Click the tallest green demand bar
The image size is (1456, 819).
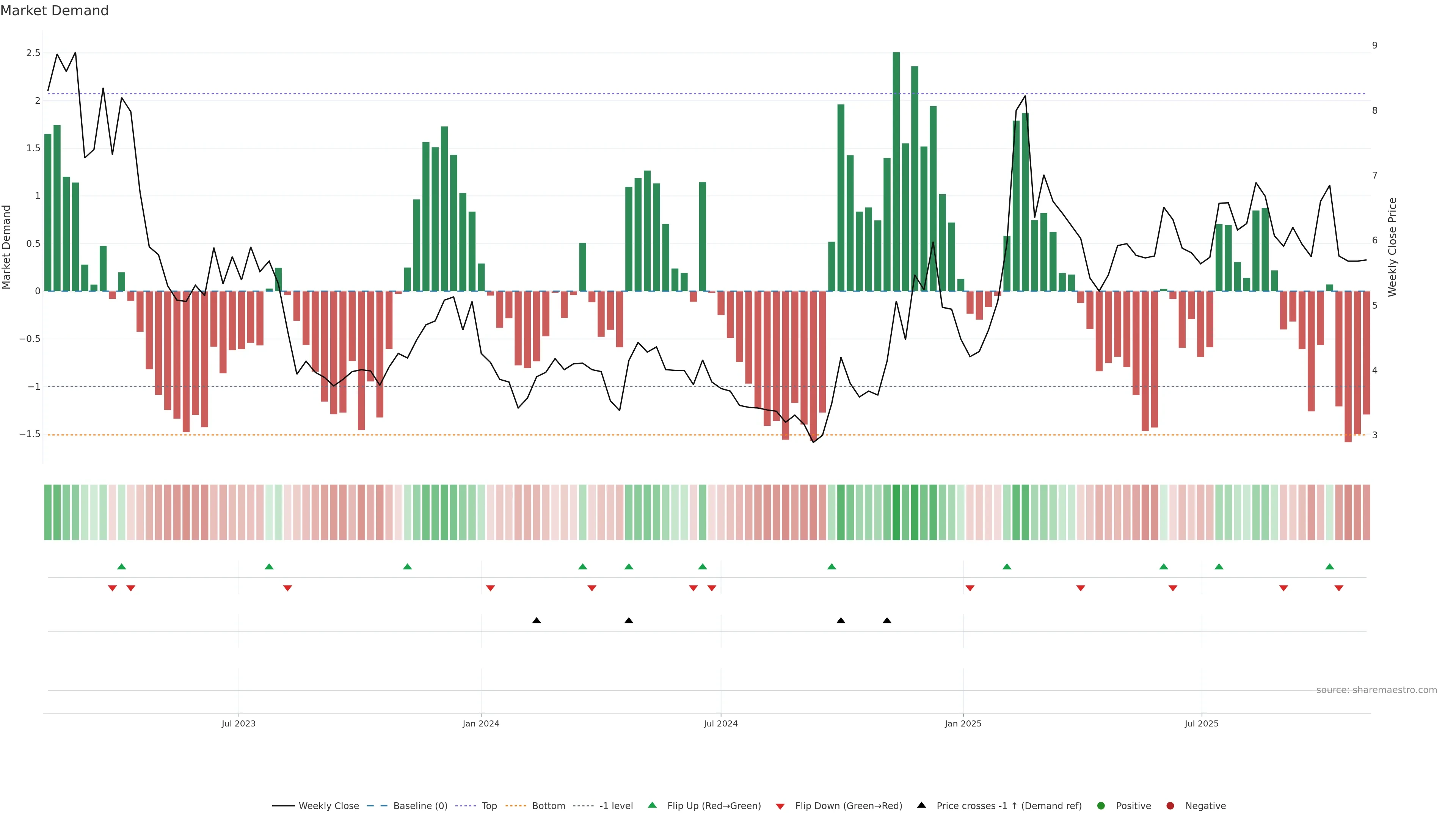(x=896, y=169)
